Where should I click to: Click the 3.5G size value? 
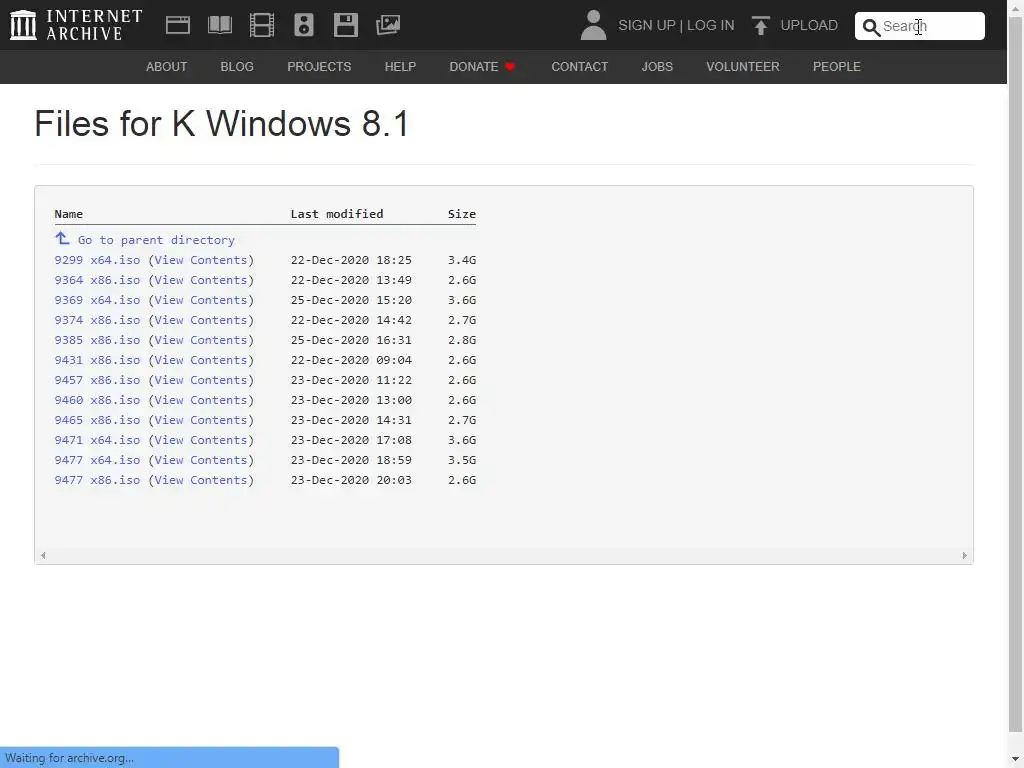(462, 460)
